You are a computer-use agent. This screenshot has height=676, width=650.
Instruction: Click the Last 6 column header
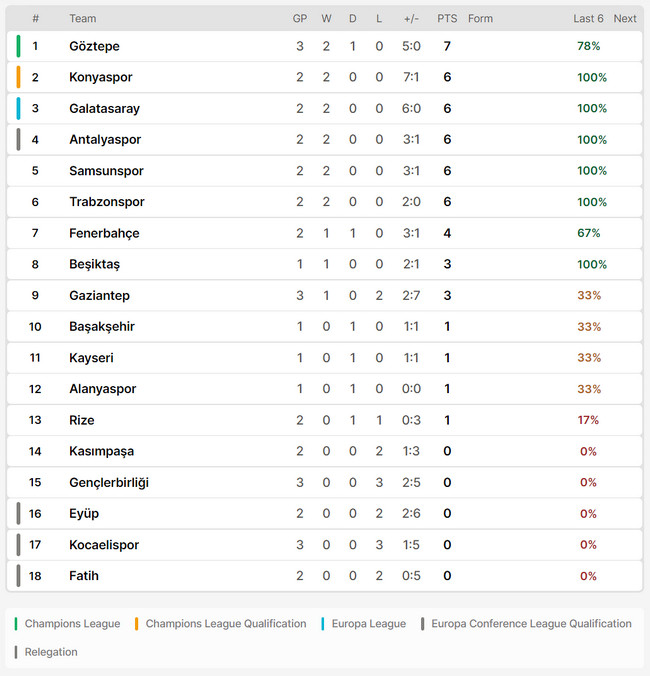[x=588, y=19]
